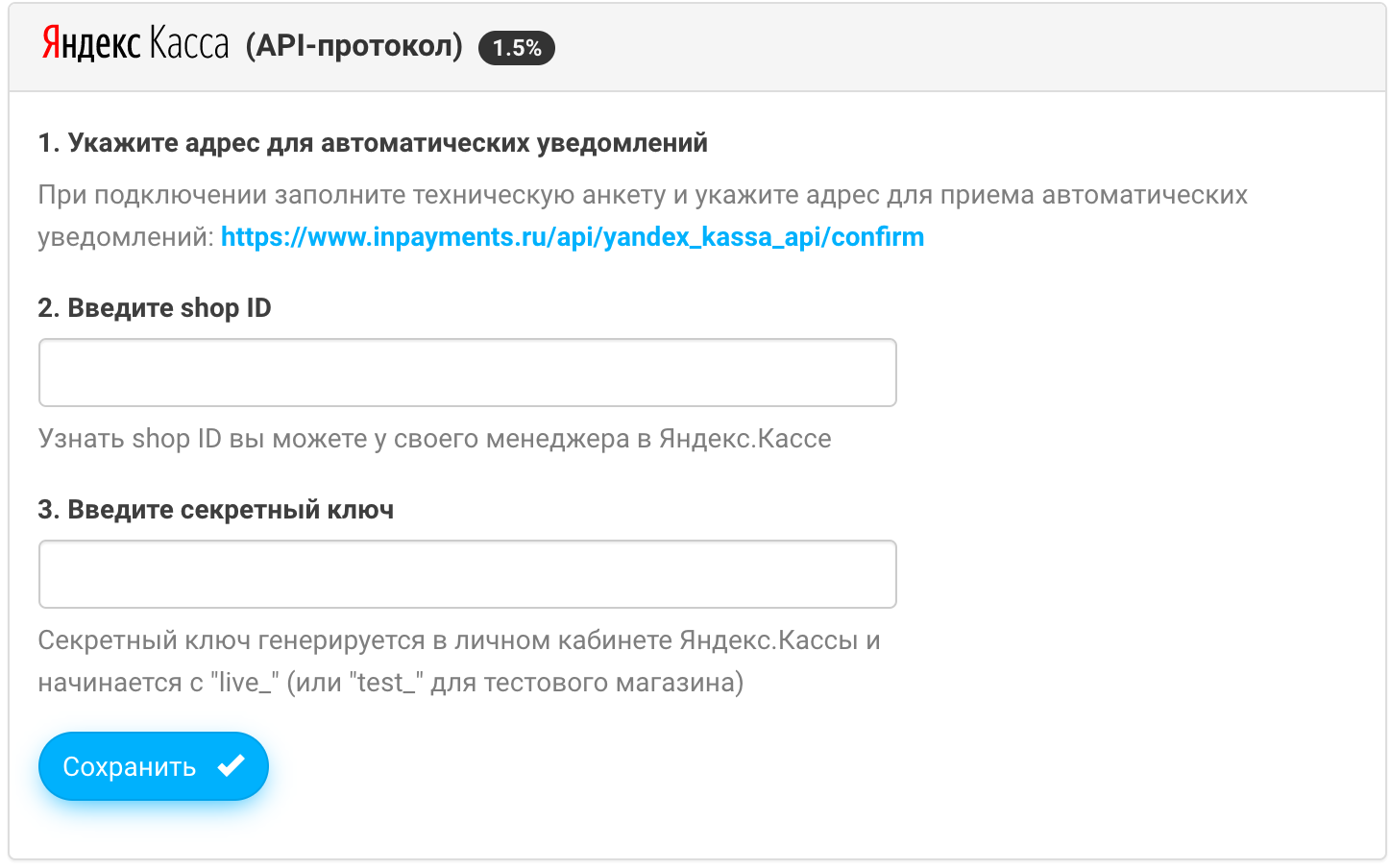Click the Сохранить save button

tap(154, 766)
